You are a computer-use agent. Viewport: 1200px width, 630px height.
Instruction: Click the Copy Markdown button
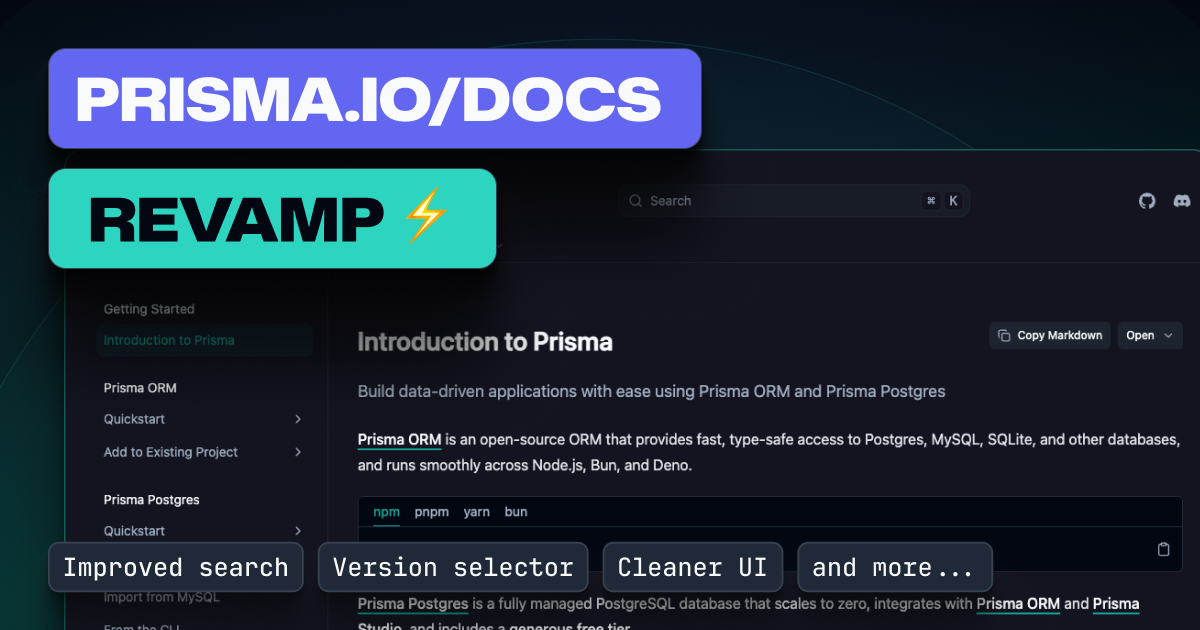[1049, 335]
